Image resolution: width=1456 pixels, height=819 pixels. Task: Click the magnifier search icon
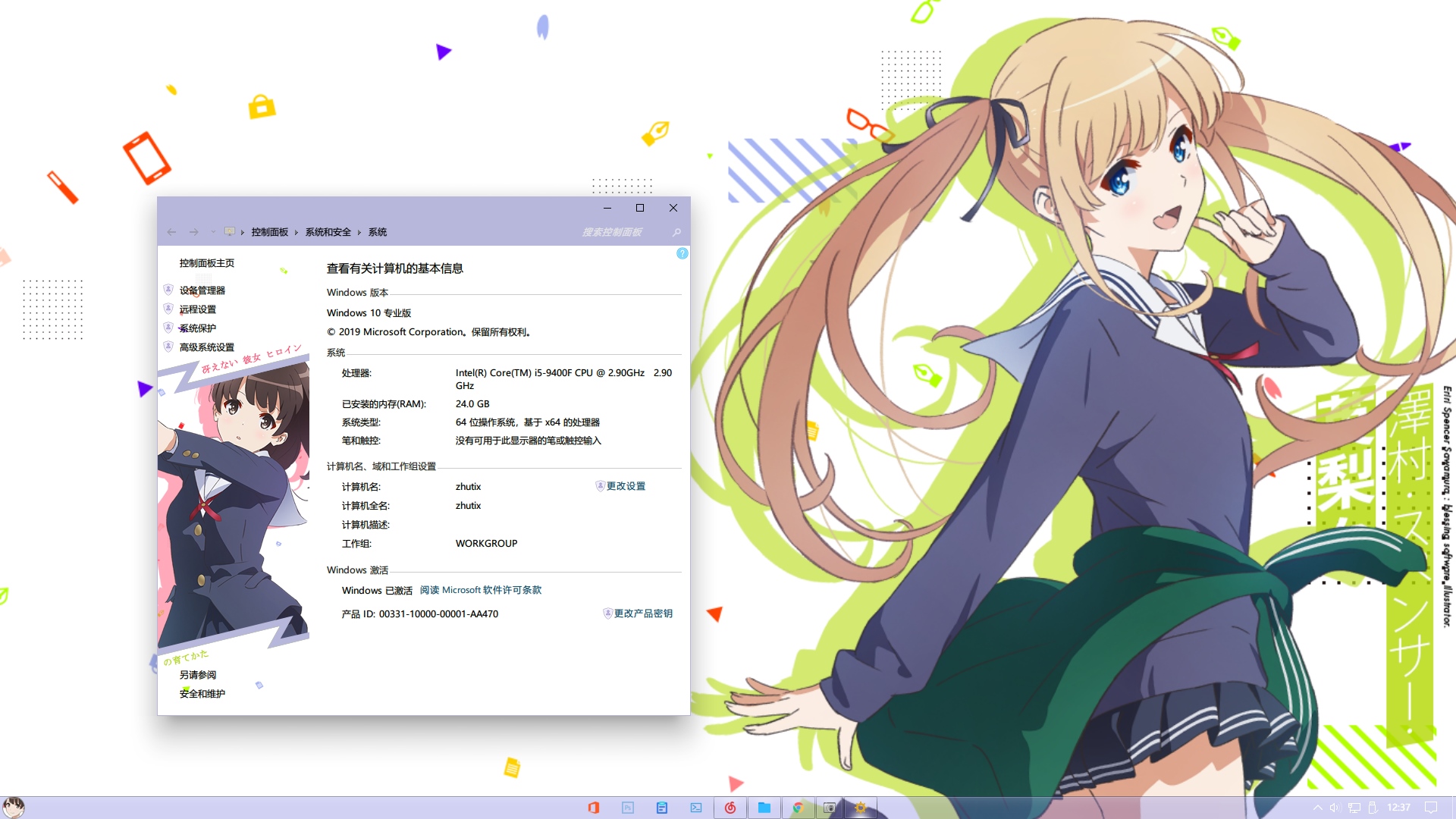click(676, 232)
